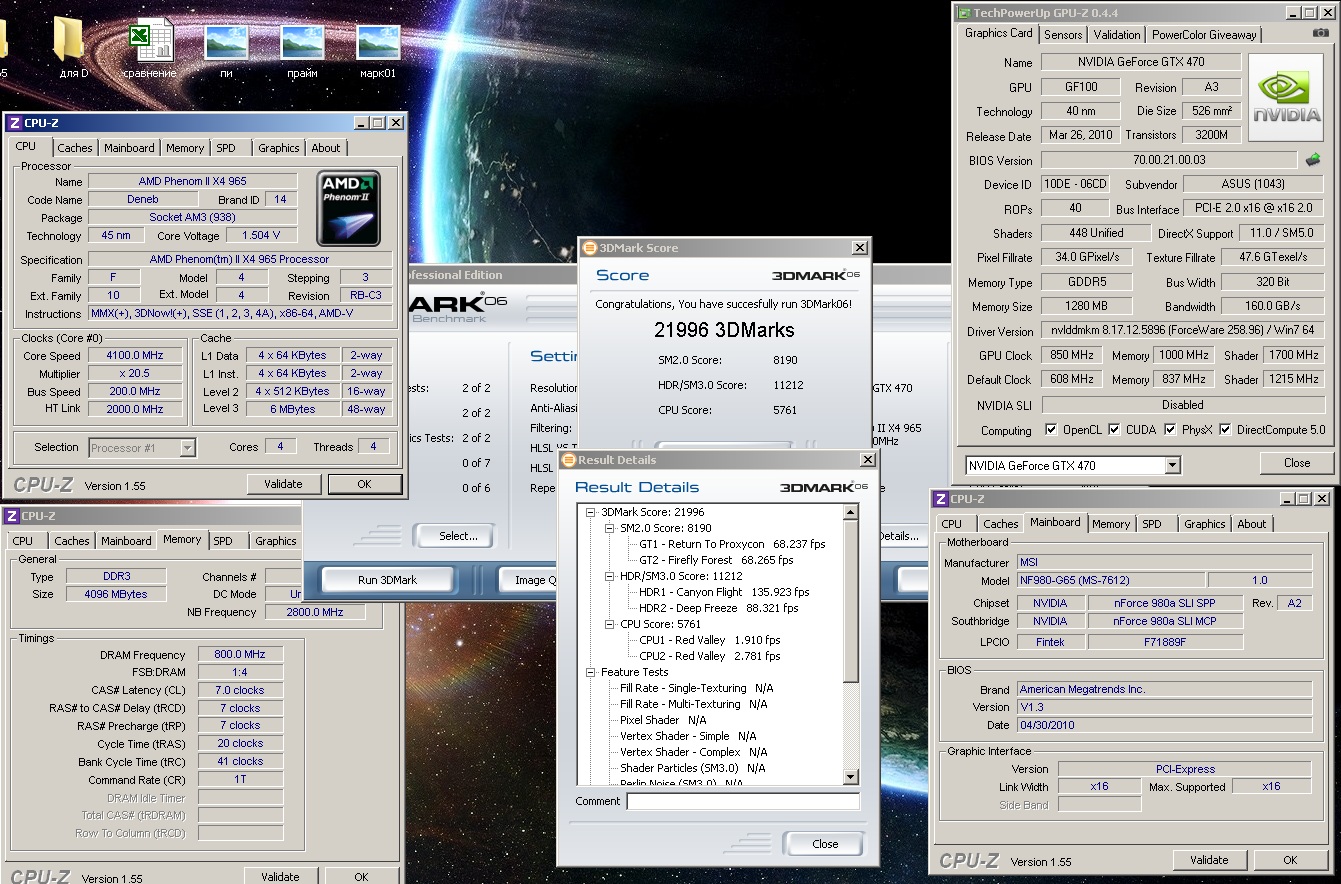Viewport: 1341px width, 884px height.
Task: Open the About tab in the CPU-Z processor window
Action: coord(326,147)
